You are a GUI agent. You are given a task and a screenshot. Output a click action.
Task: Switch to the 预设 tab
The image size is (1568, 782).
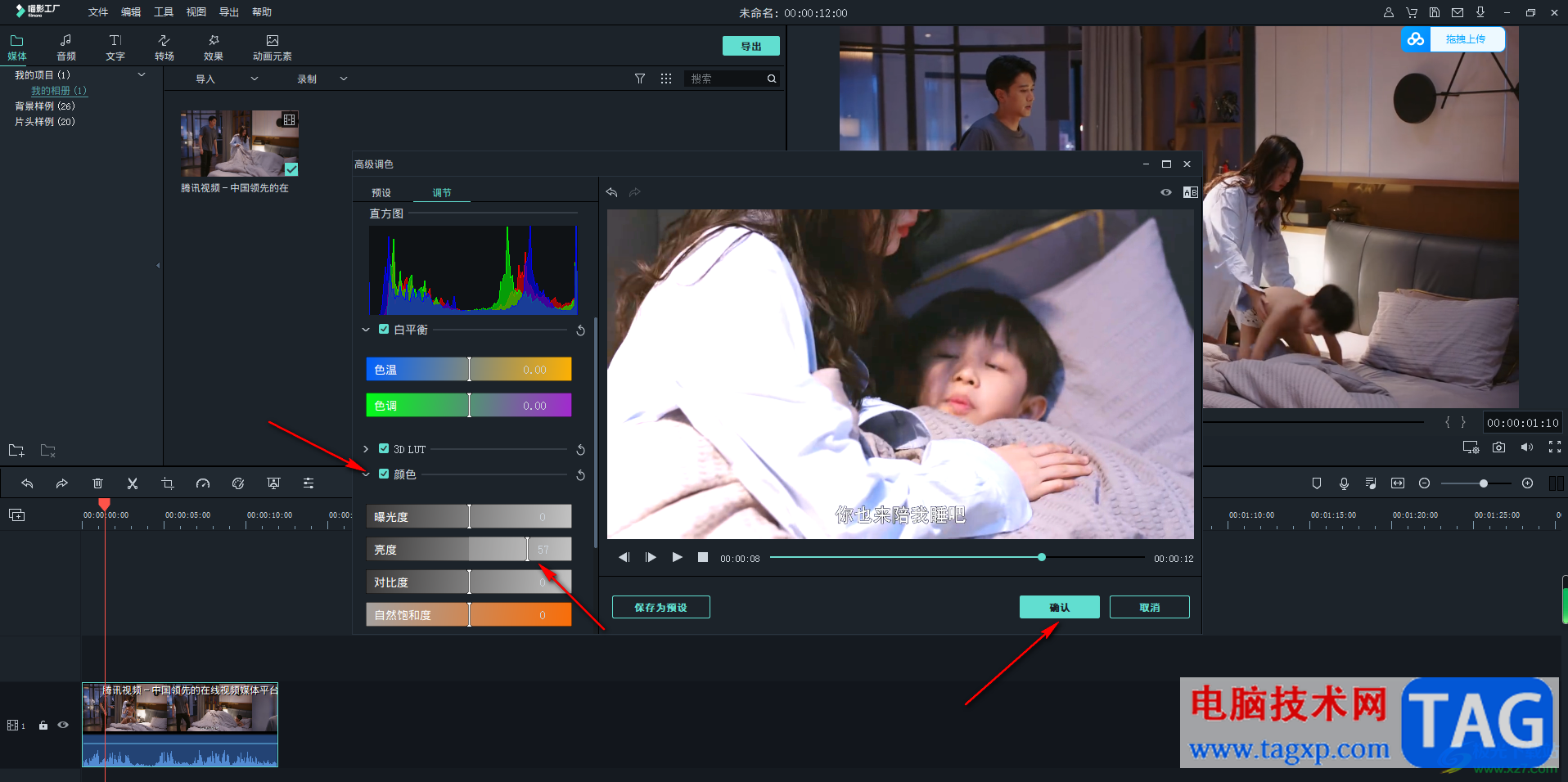pyautogui.click(x=381, y=193)
